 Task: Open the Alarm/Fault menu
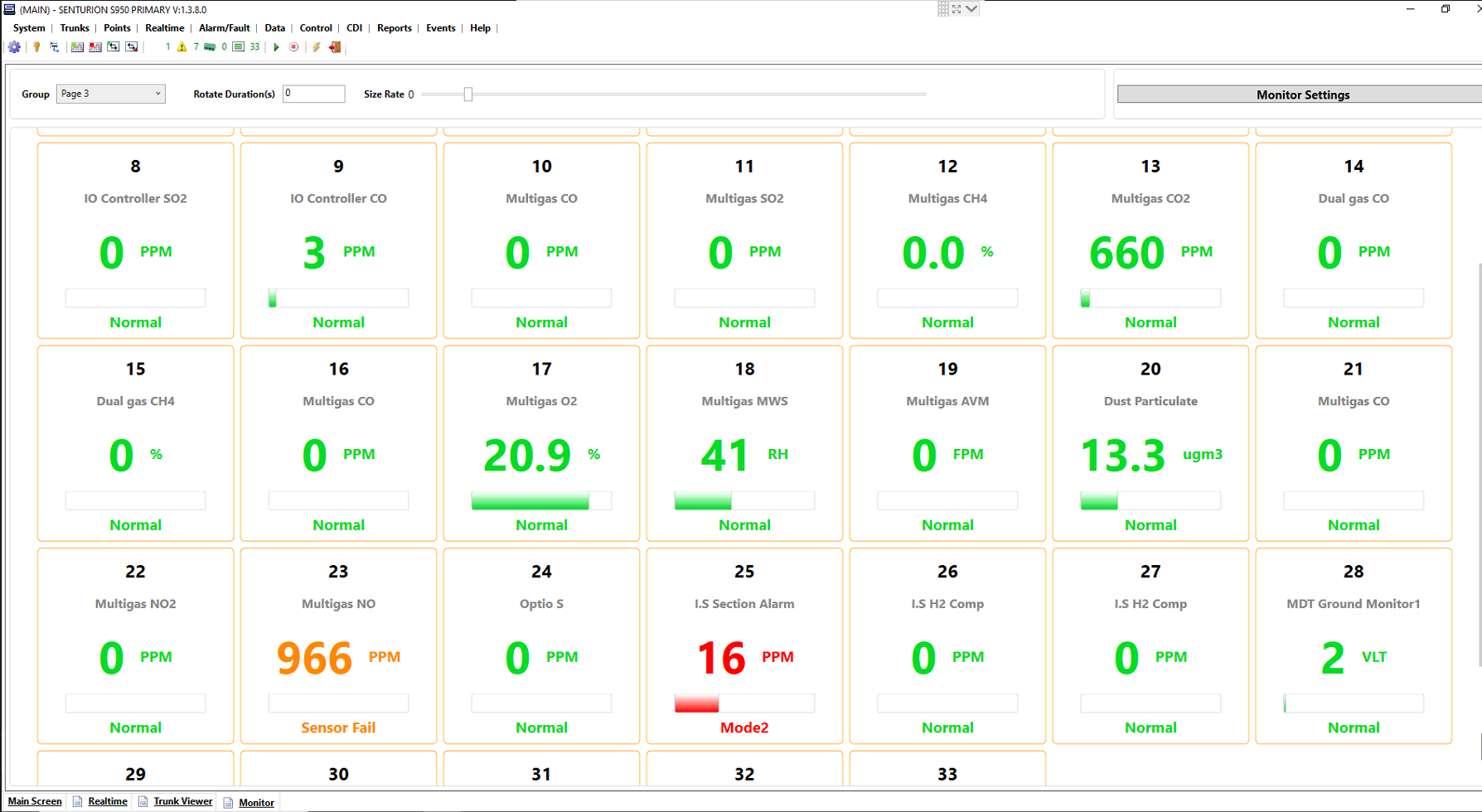click(224, 28)
